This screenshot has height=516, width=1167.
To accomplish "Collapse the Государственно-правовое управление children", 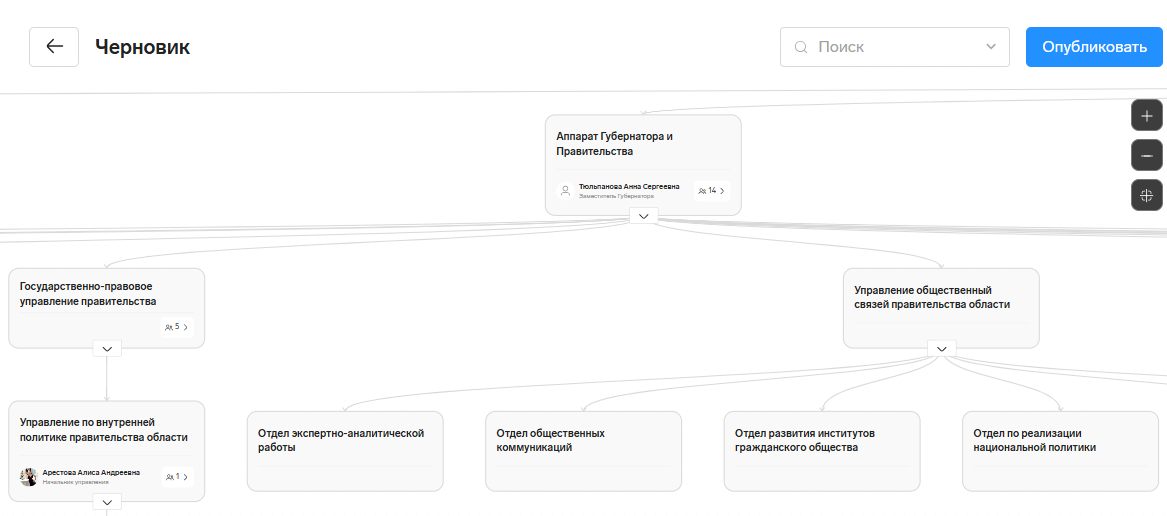I will (106, 348).
